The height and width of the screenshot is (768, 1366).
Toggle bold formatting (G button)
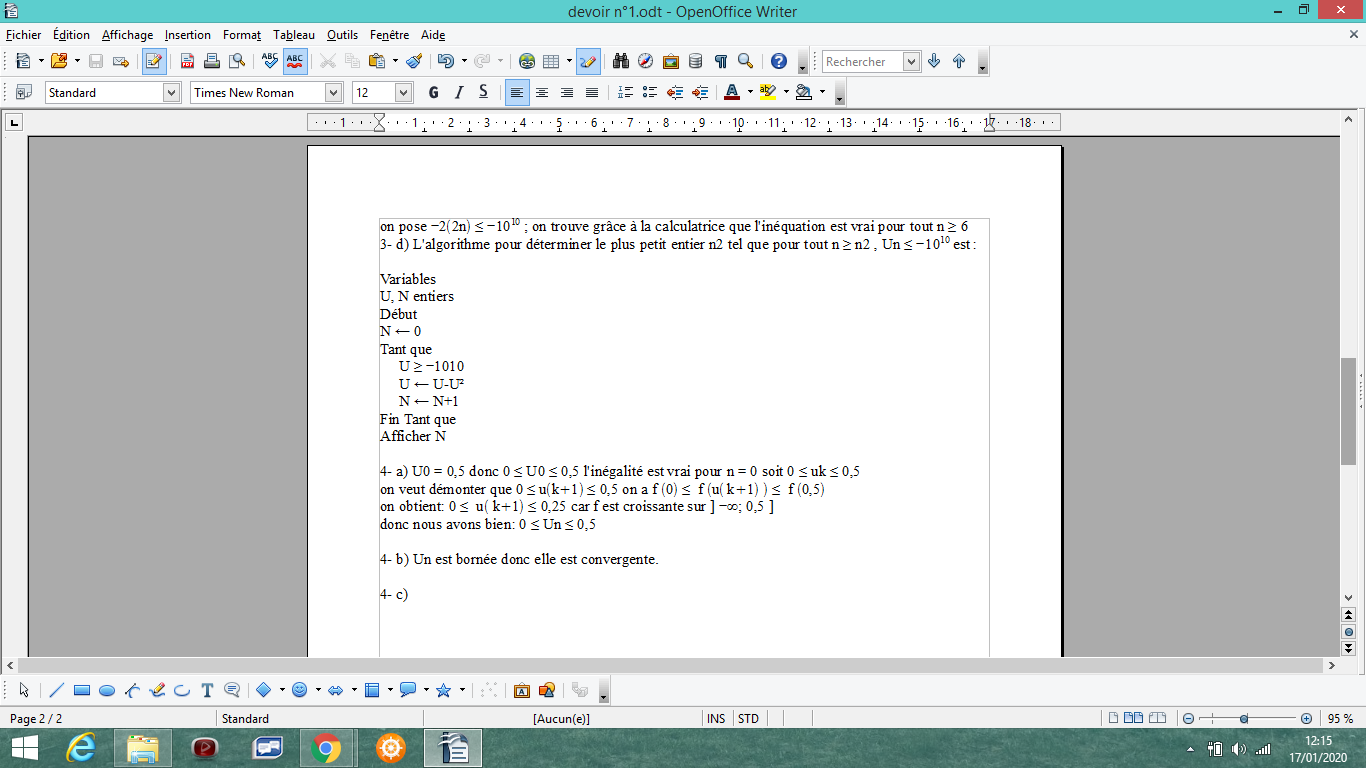(433, 92)
